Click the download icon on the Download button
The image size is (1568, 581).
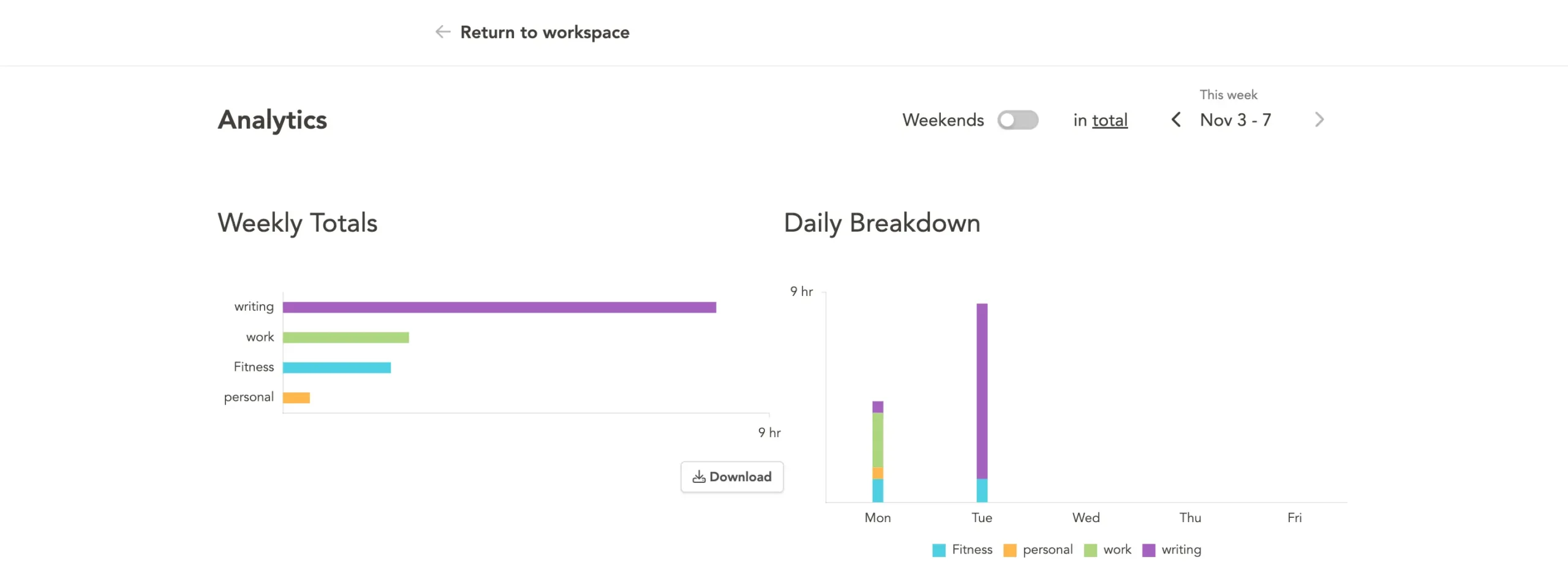(698, 476)
